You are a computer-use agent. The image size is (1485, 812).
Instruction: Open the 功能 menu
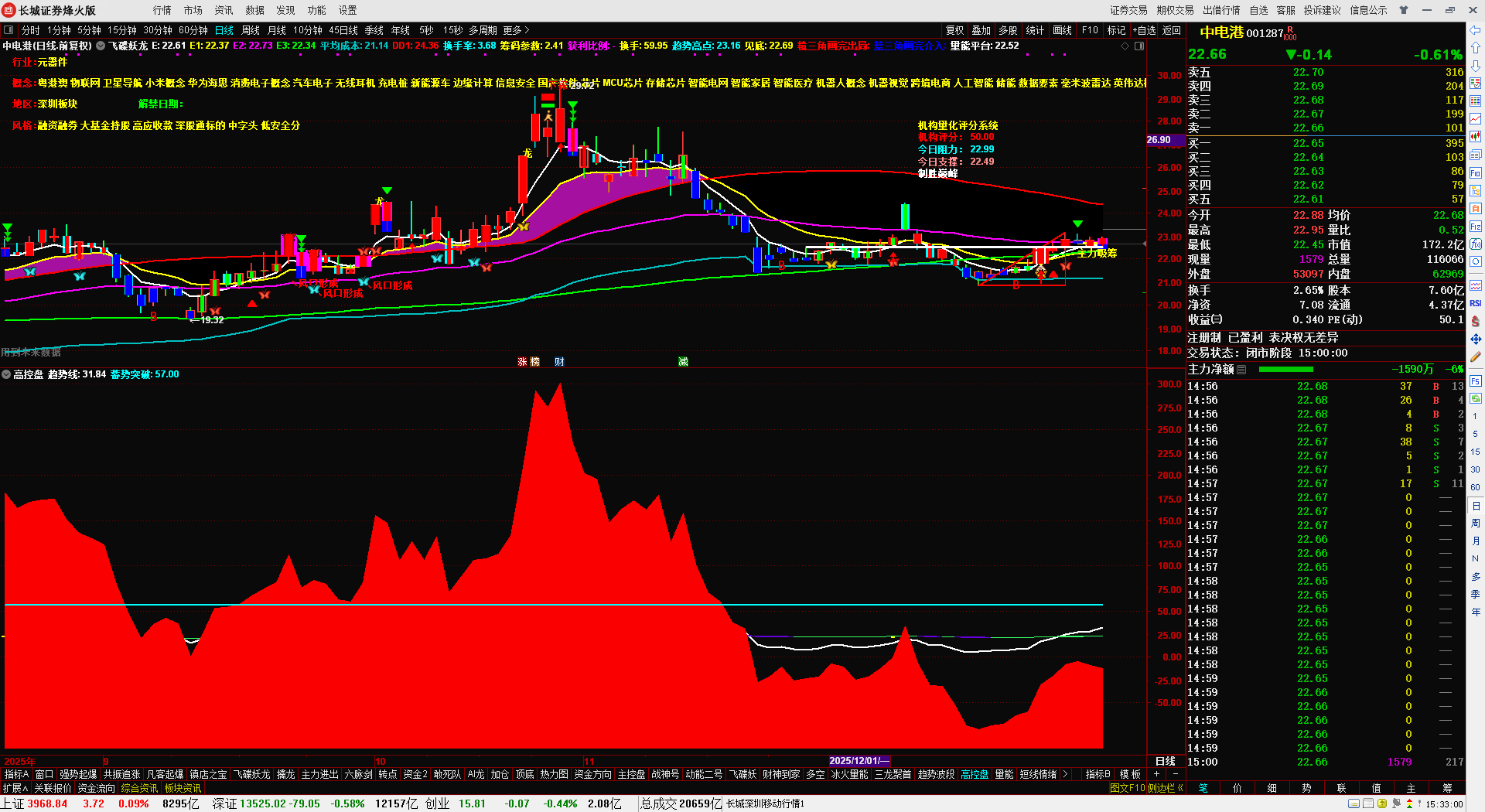coord(317,10)
